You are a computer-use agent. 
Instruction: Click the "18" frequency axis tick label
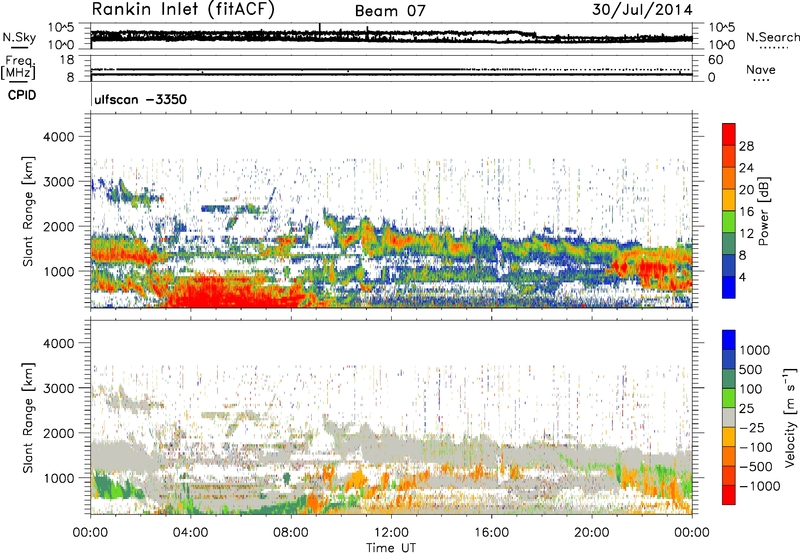point(67,60)
